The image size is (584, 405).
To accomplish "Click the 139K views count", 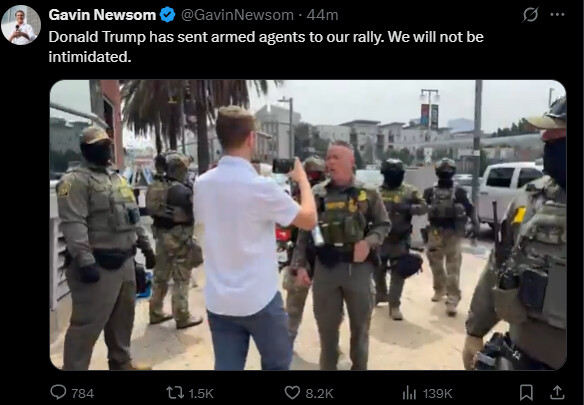I will [437, 393].
